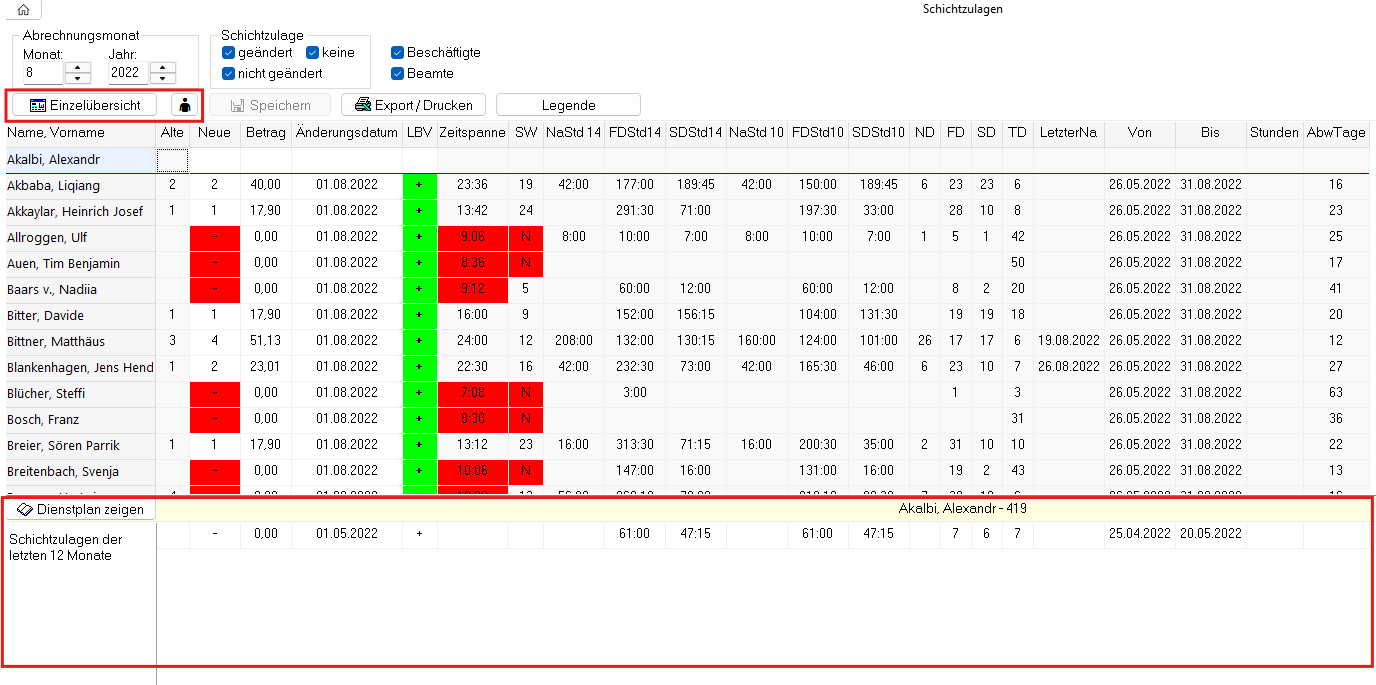Toggle the Beamte checkbox
This screenshot has height=685, width=1376.
point(398,73)
